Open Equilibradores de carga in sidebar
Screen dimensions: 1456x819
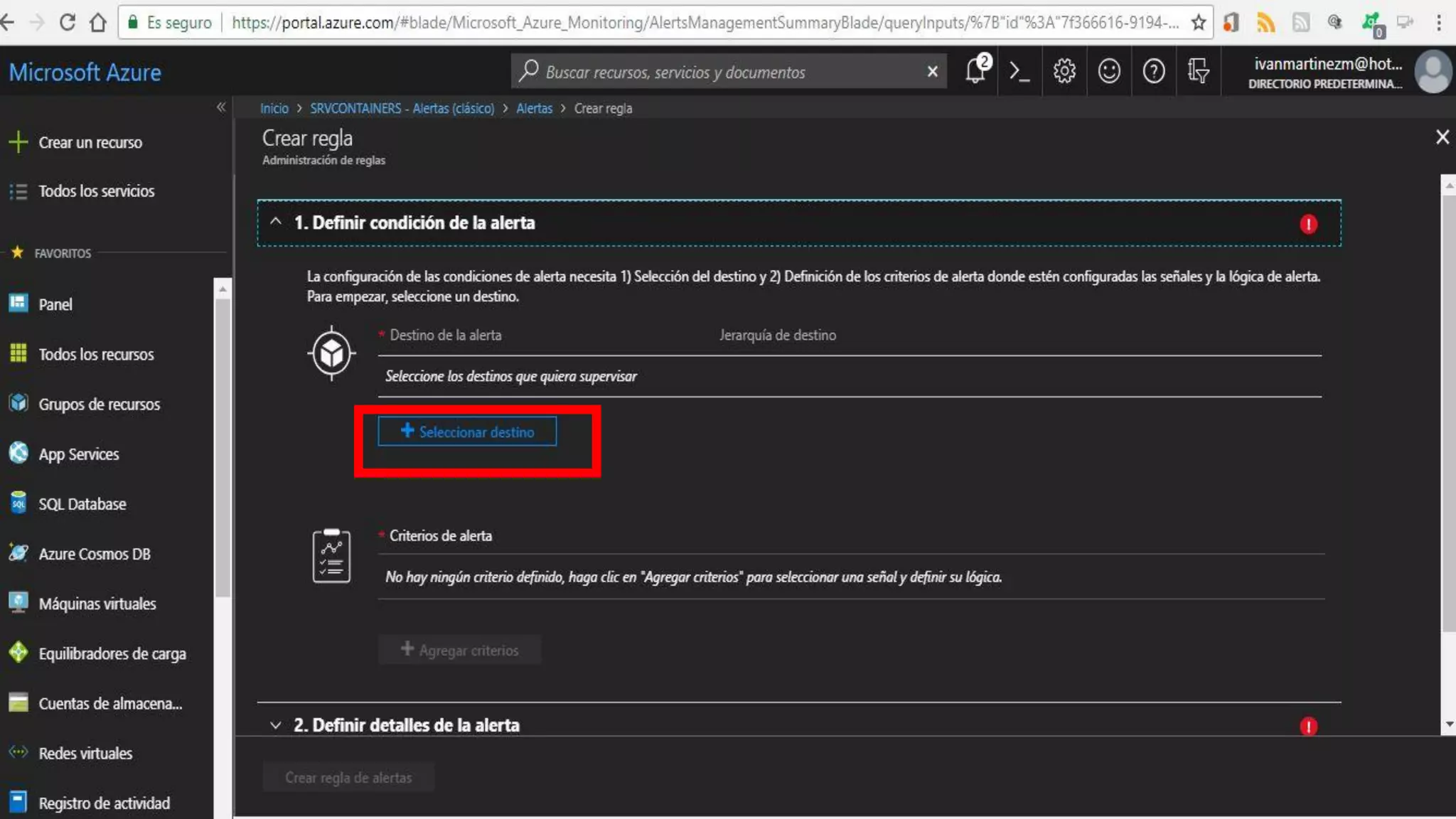[112, 653]
